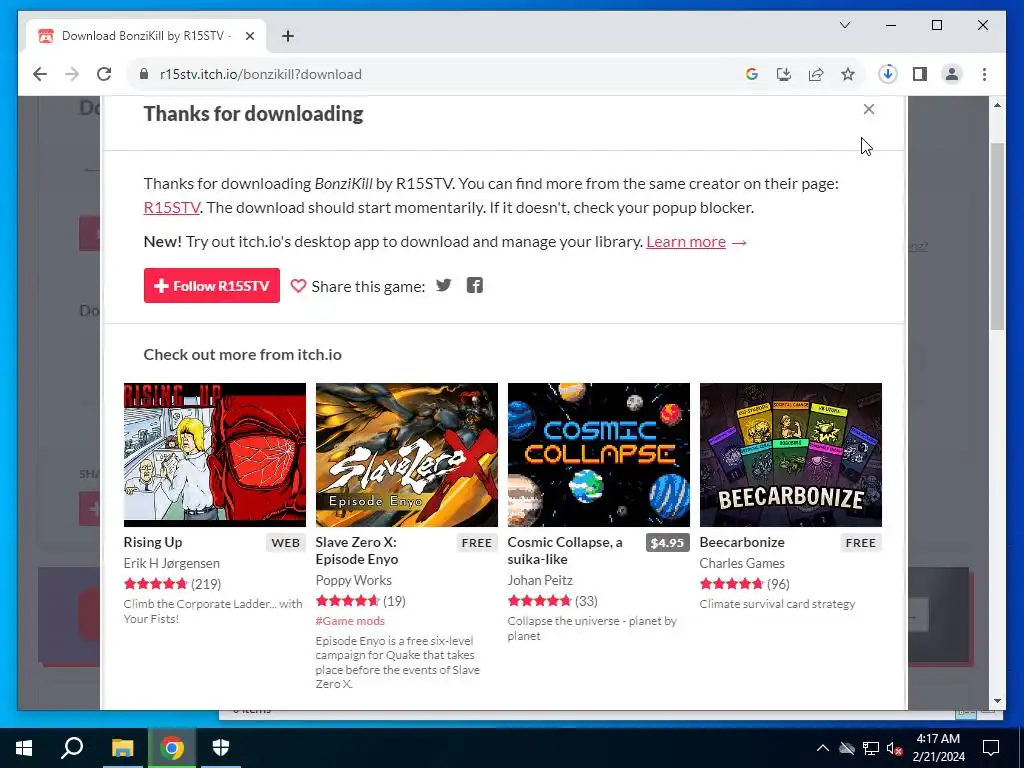Share the game on Twitter
The height and width of the screenshot is (768, 1024).
(443, 285)
